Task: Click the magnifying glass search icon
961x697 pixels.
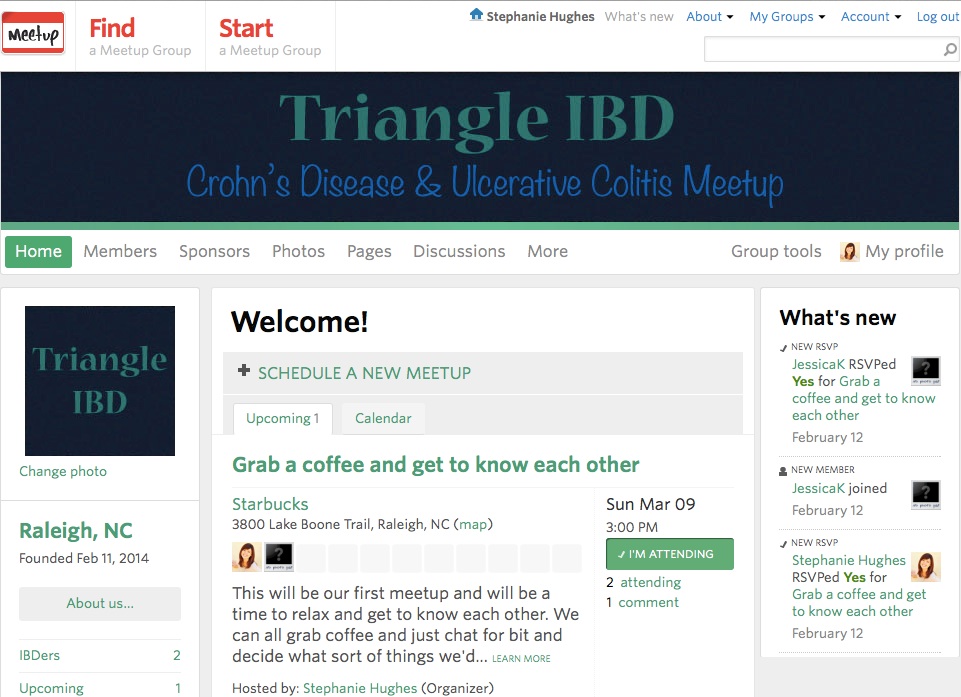Action: (x=948, y=48)
